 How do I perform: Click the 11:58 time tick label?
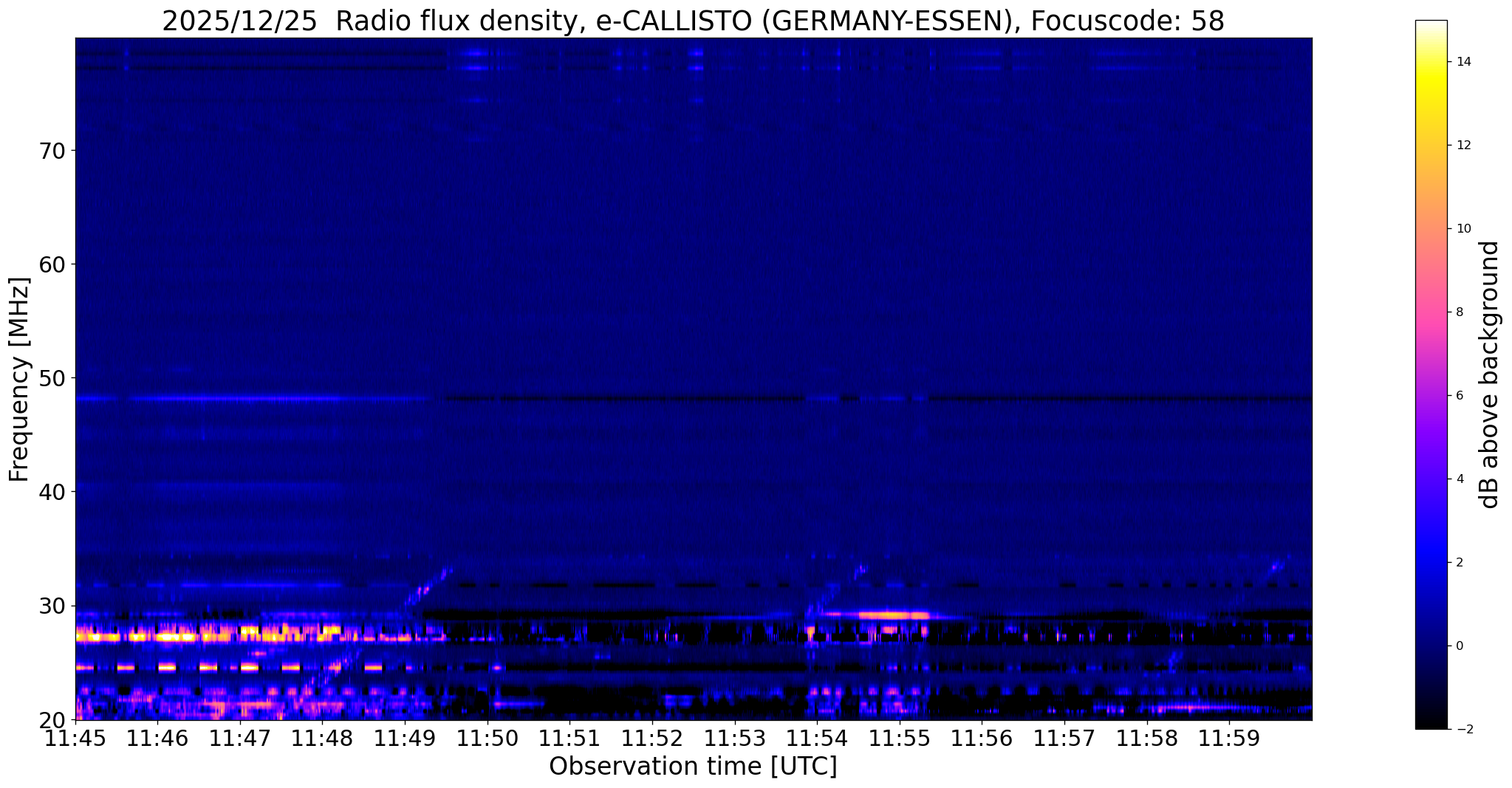1147,739
